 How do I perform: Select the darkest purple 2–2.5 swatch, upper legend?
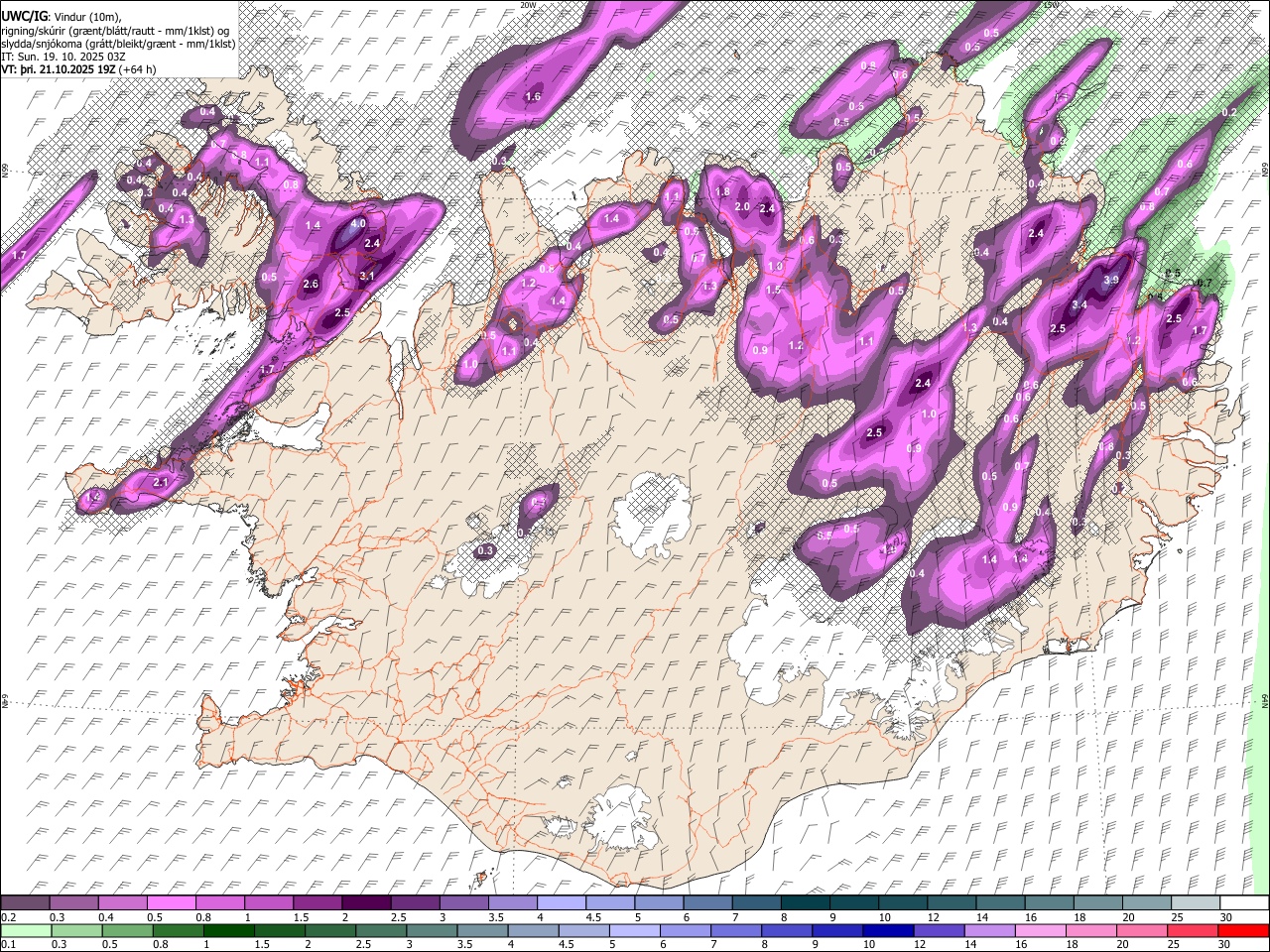(x=366, y=903)
